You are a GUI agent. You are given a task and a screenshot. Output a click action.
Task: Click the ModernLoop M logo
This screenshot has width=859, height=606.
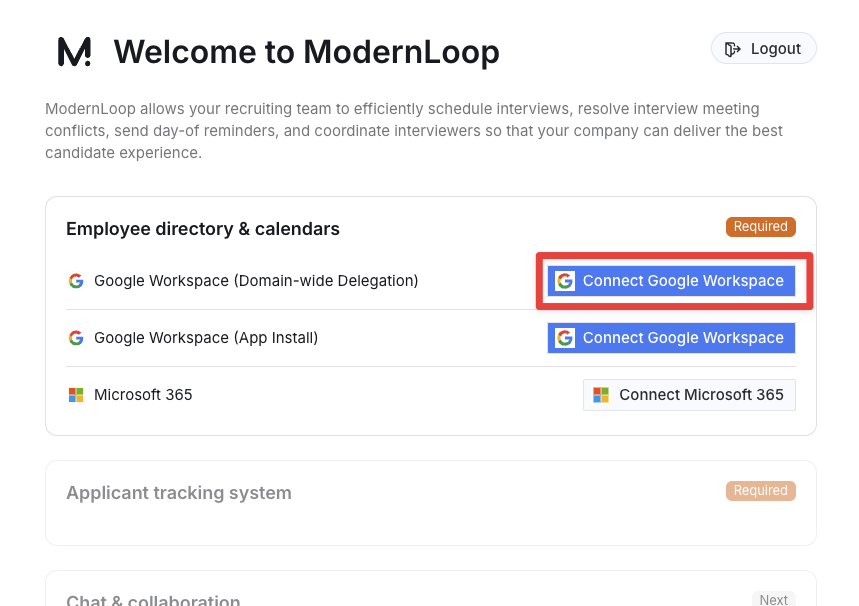75,52
